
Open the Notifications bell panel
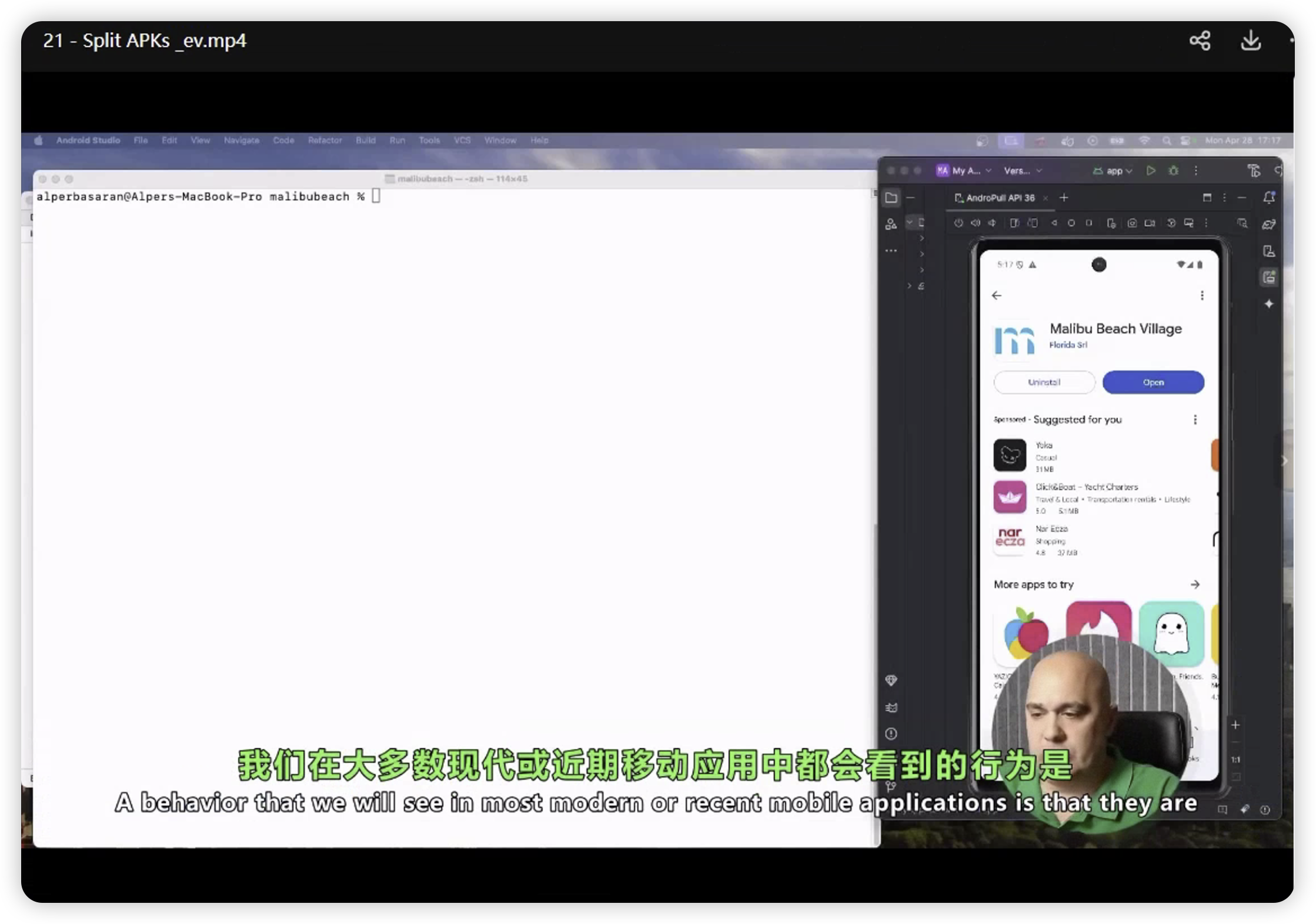[x=1269, y=198]
